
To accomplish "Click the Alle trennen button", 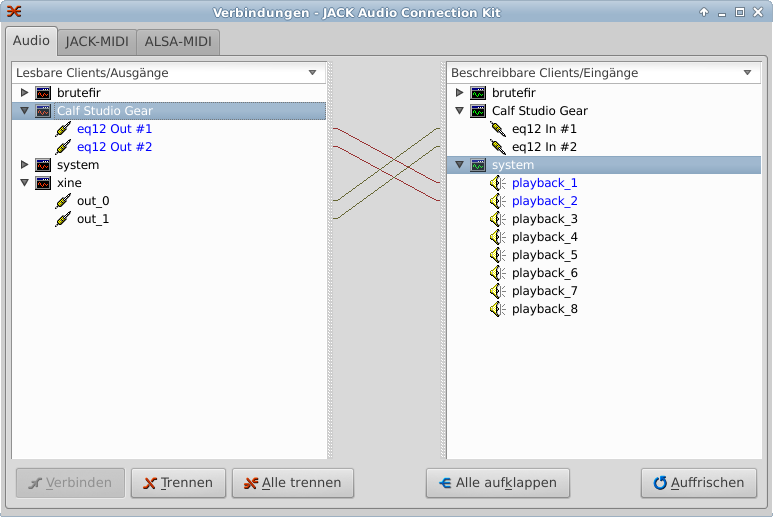I will pos(293,483).
